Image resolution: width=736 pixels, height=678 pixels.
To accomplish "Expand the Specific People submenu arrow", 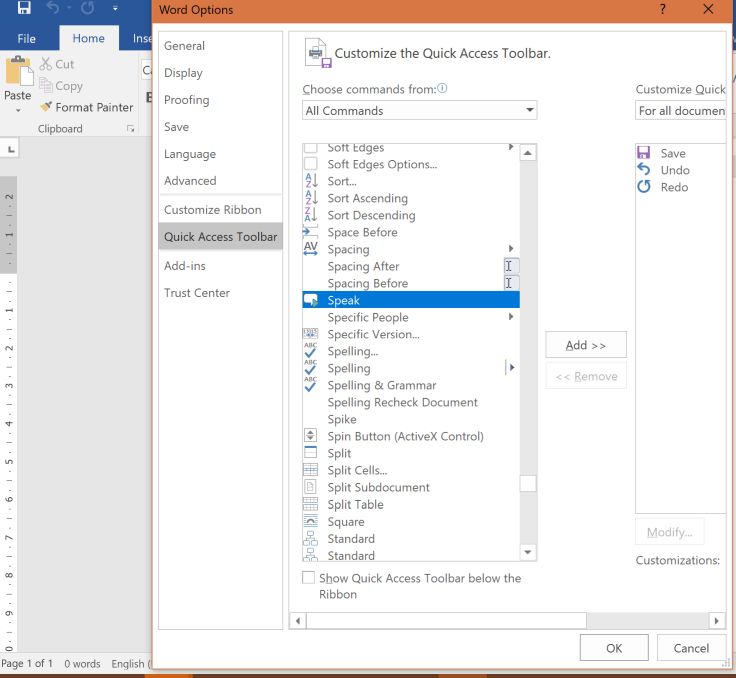I will click(511, 317).
